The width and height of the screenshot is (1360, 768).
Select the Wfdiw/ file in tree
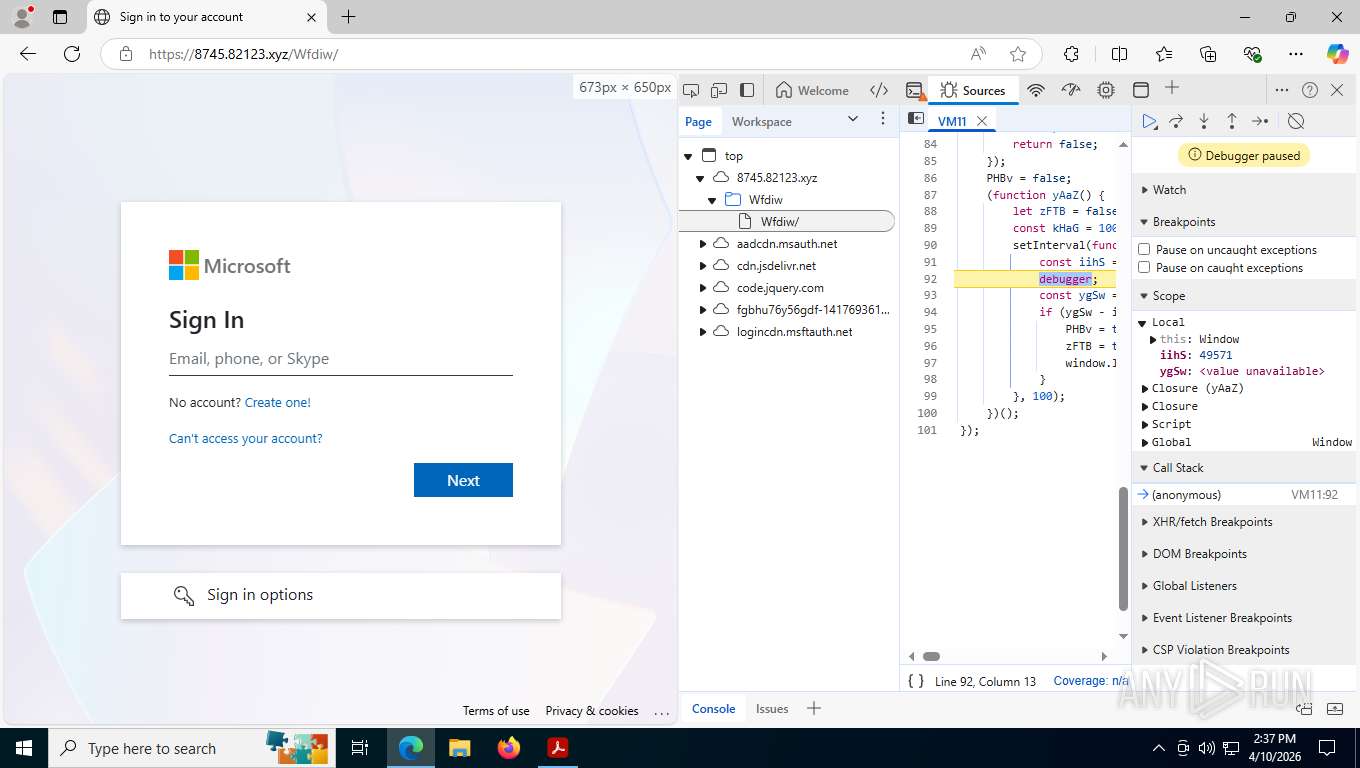click(x=785, y=221)
